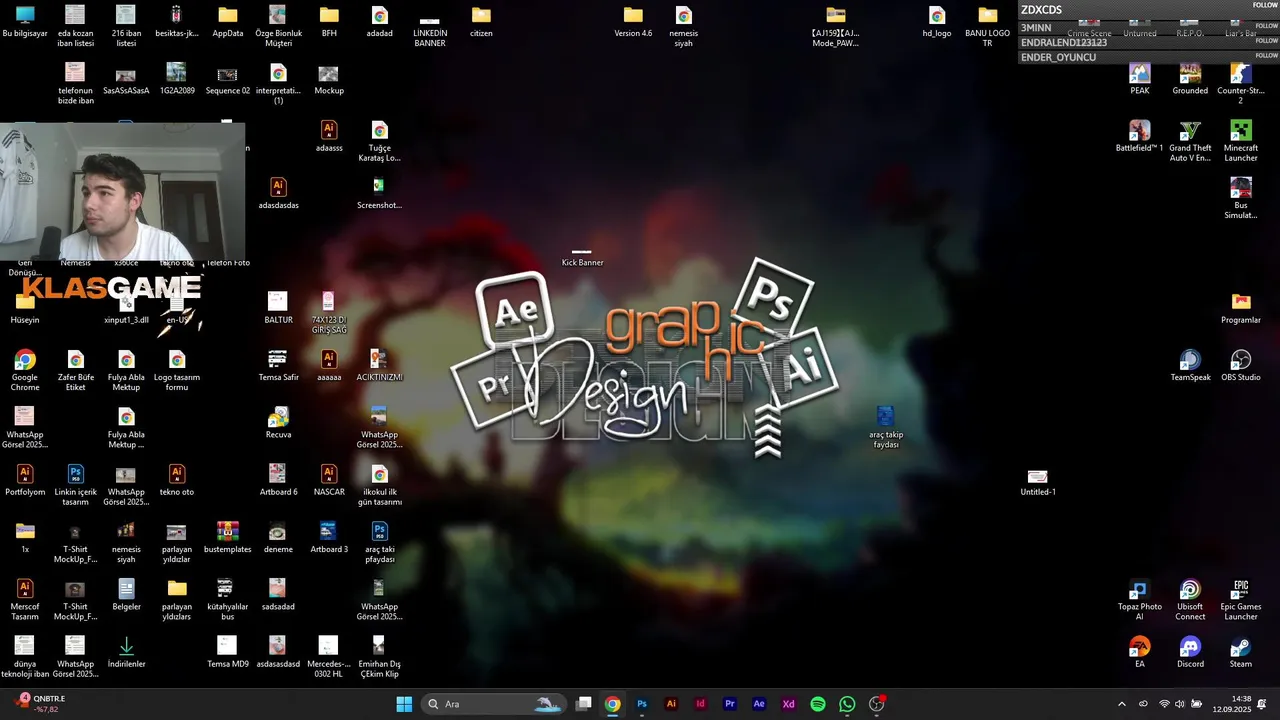Switch to Chrome in the taskbar
1280x720 pixels.
[x=613, y=704]
